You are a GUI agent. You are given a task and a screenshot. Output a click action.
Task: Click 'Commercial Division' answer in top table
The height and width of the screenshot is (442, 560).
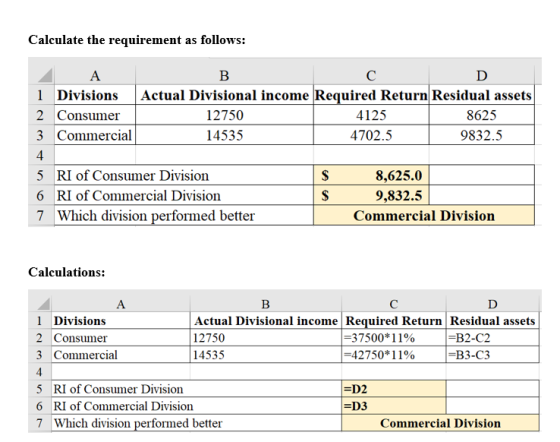[x=424, y=215]
